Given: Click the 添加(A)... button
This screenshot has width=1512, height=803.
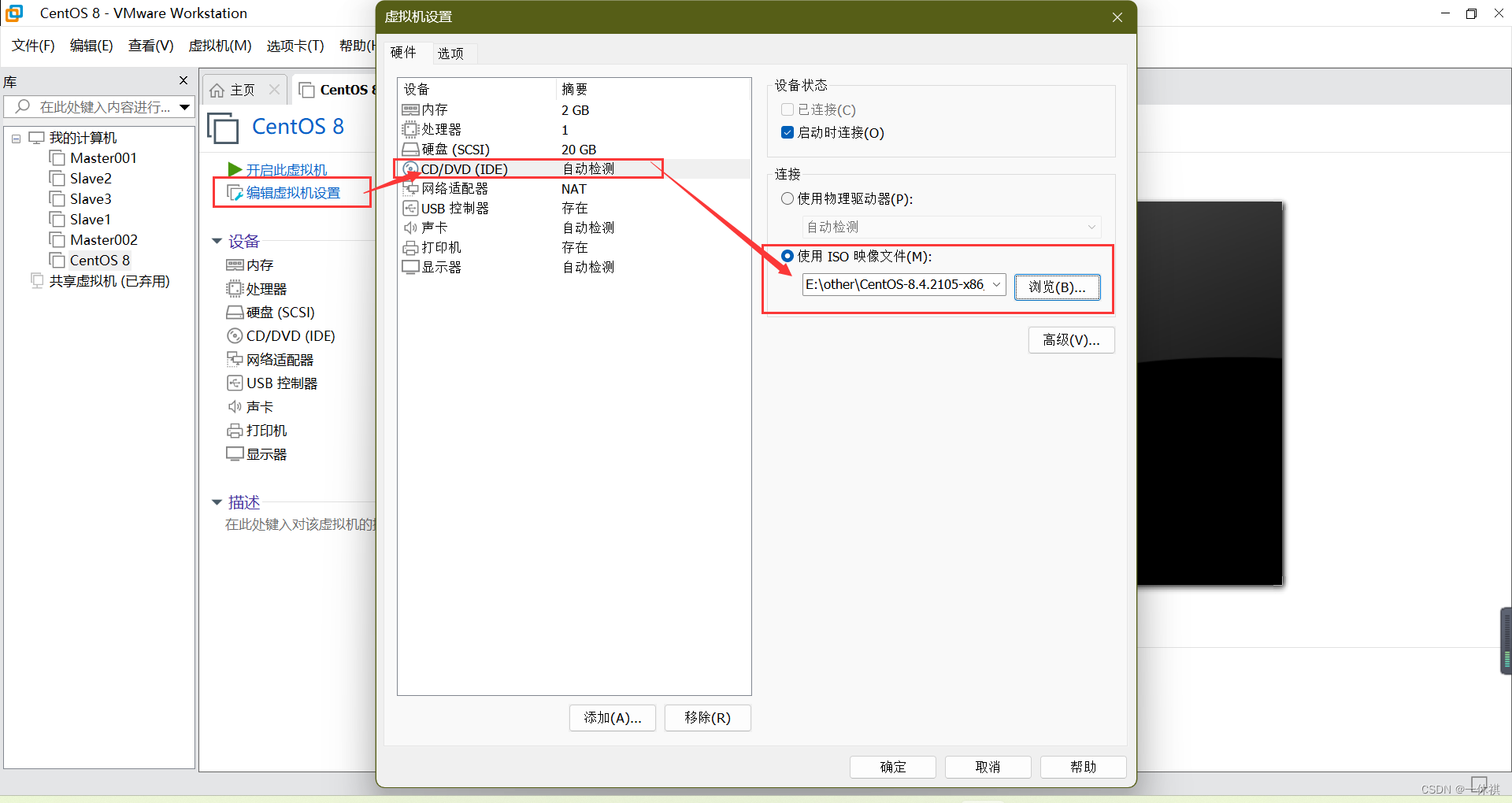Looking at the screenshot, I should (613, 718).
